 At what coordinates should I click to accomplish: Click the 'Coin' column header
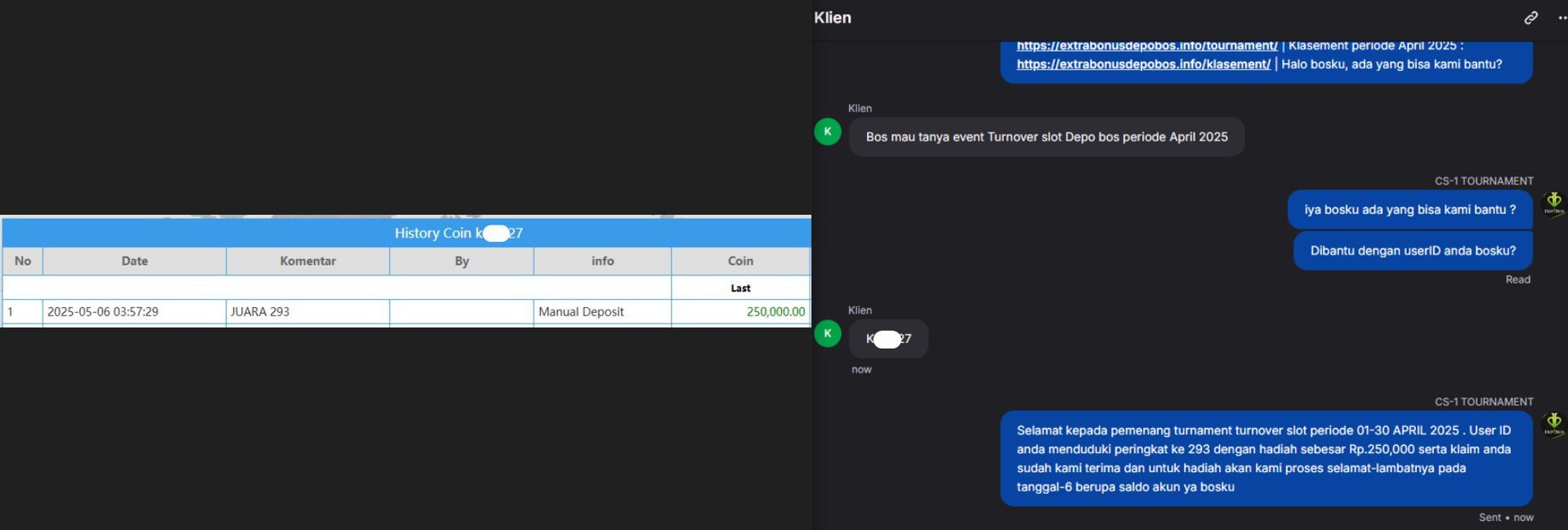740,261
